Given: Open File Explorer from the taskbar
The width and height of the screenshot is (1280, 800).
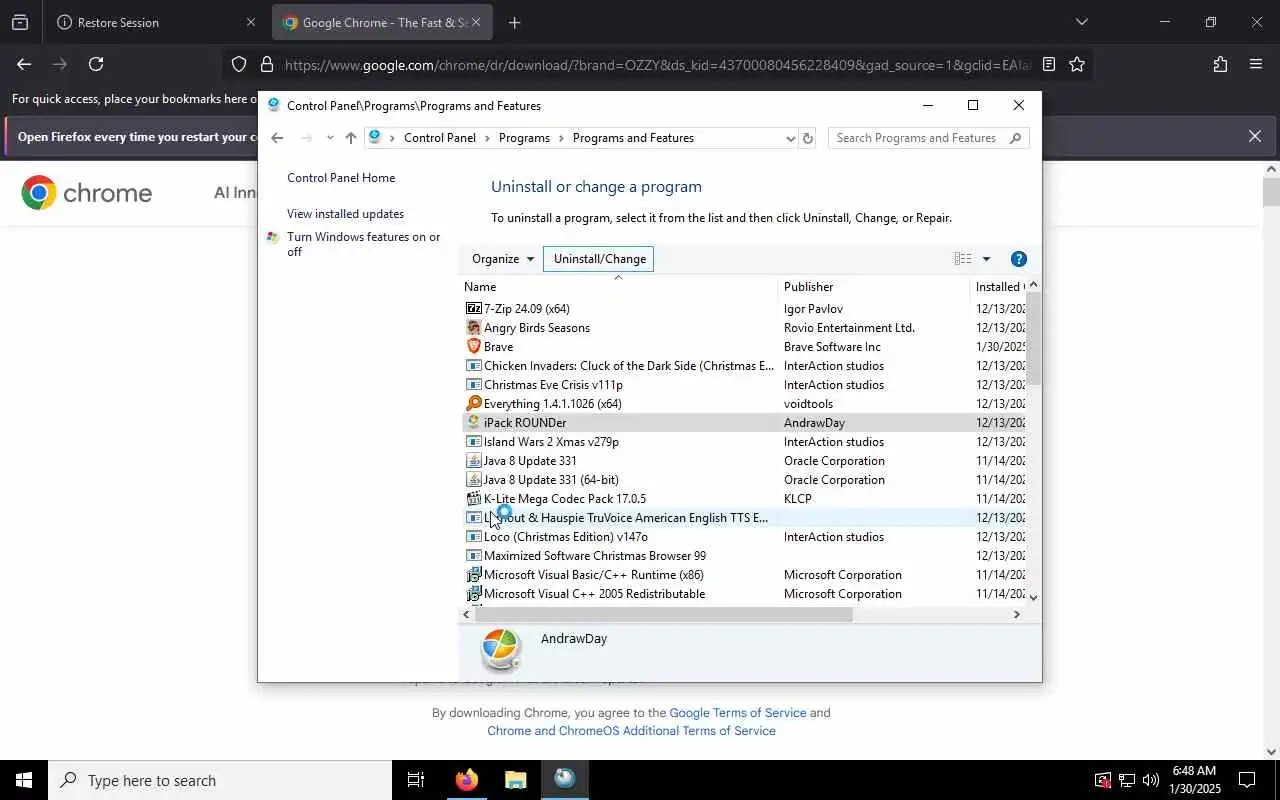Looking at the screenshot, I should click(516, 780).
